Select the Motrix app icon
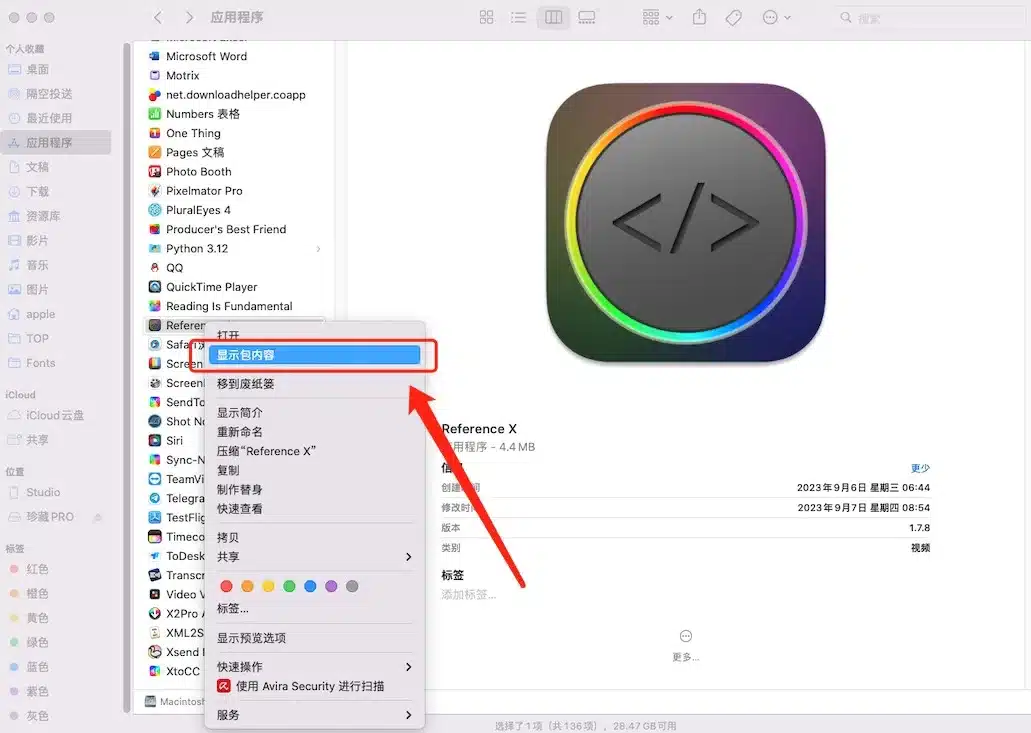The image size is (1031, 733). [155, 76]
